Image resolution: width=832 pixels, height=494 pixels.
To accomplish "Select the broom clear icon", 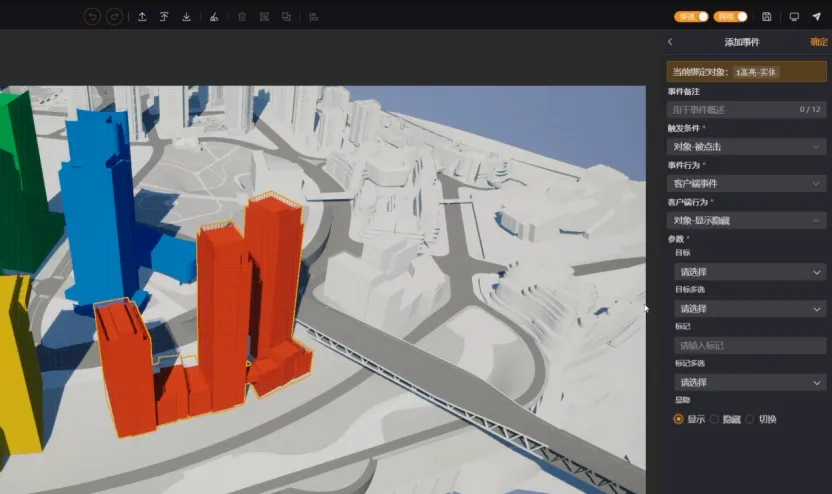I will [214, 17].
